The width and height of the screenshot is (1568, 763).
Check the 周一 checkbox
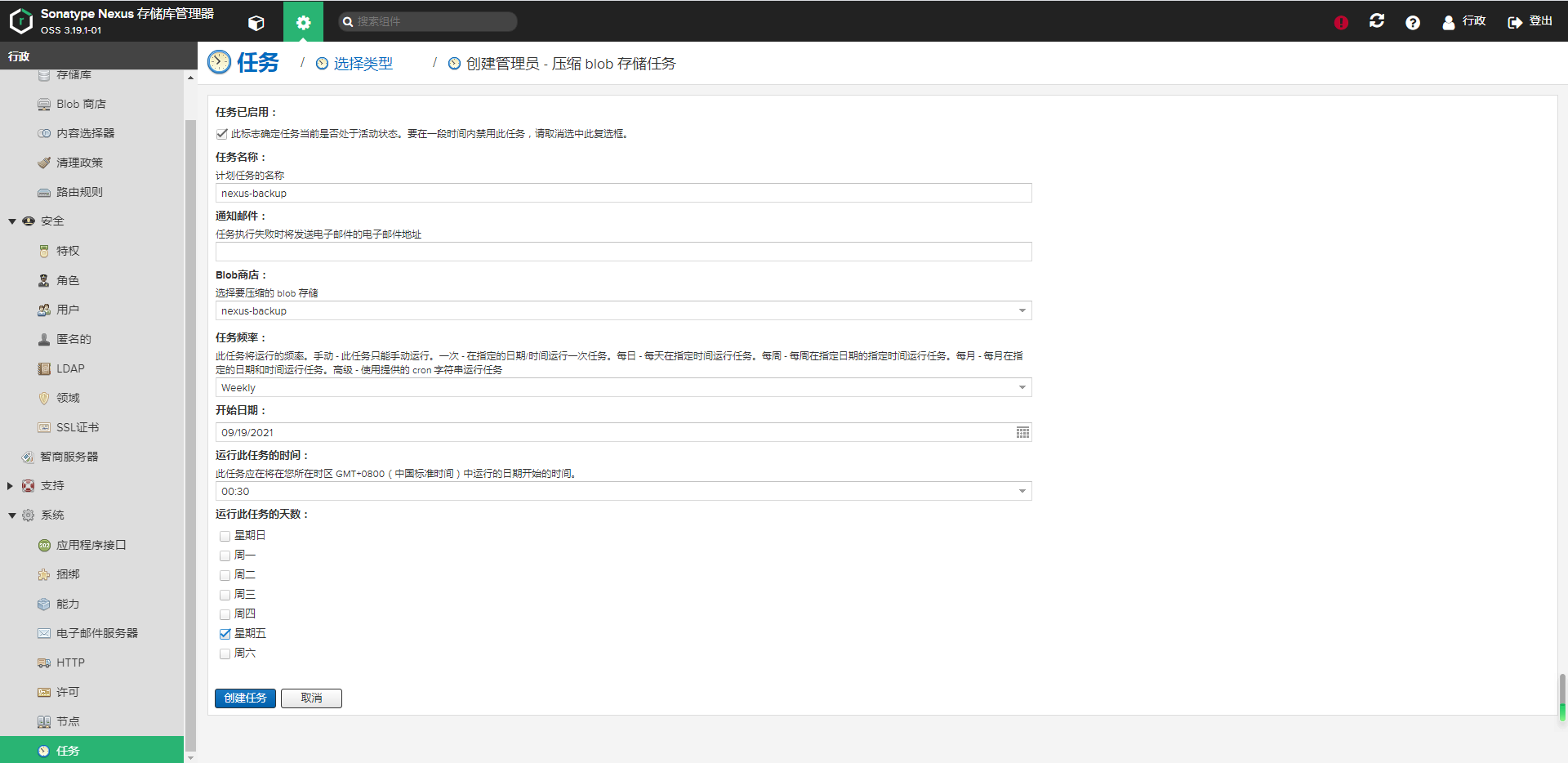coord(225,556)
